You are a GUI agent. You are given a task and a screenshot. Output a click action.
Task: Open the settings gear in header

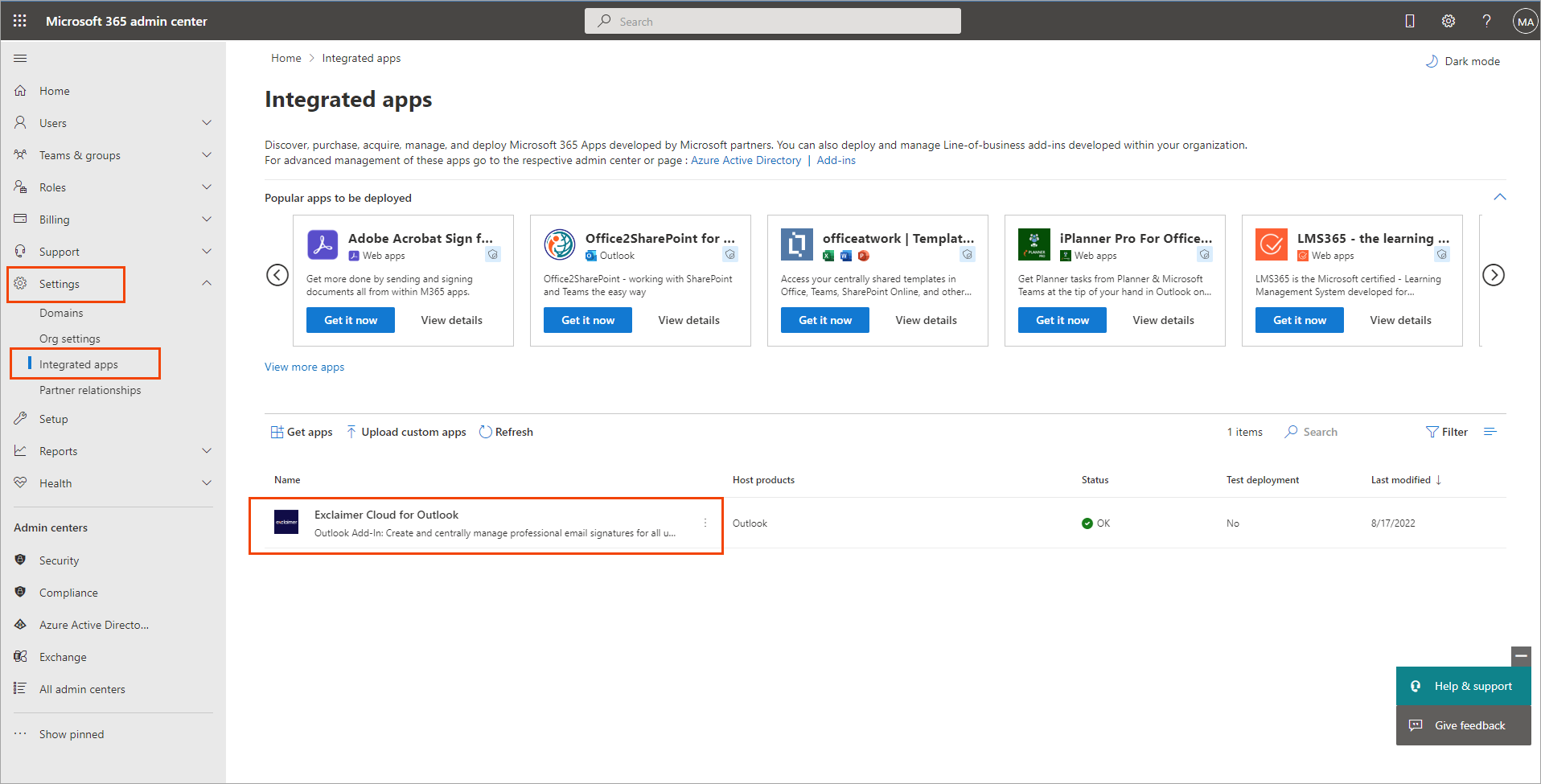pos(1449,21)
